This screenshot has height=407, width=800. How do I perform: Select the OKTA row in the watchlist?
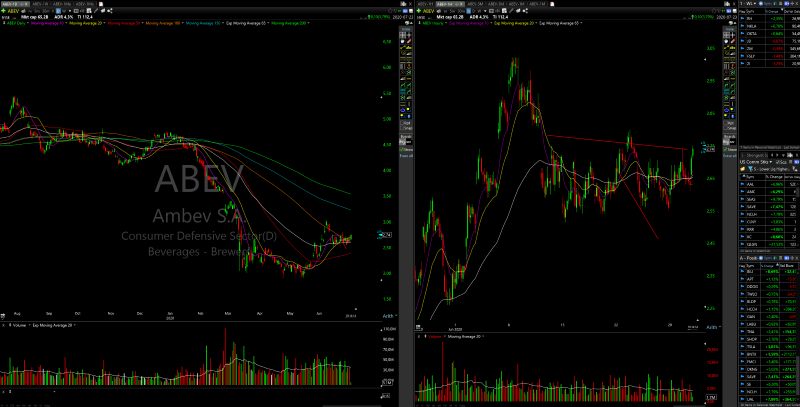pyautogui.click(x=769, y=34)
